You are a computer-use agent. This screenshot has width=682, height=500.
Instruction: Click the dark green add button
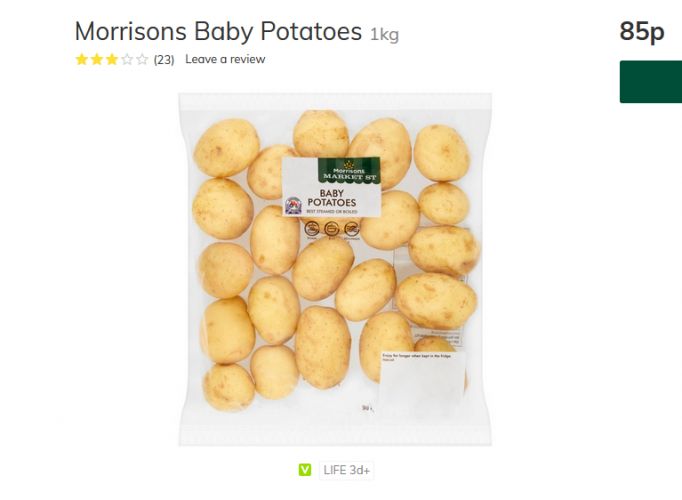point(651,82)
